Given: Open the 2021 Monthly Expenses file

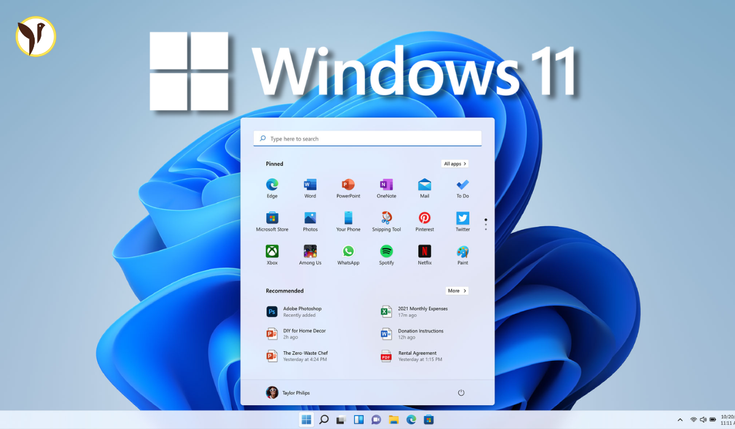Looking at the screenshot, I should click(x=414, y=312).
